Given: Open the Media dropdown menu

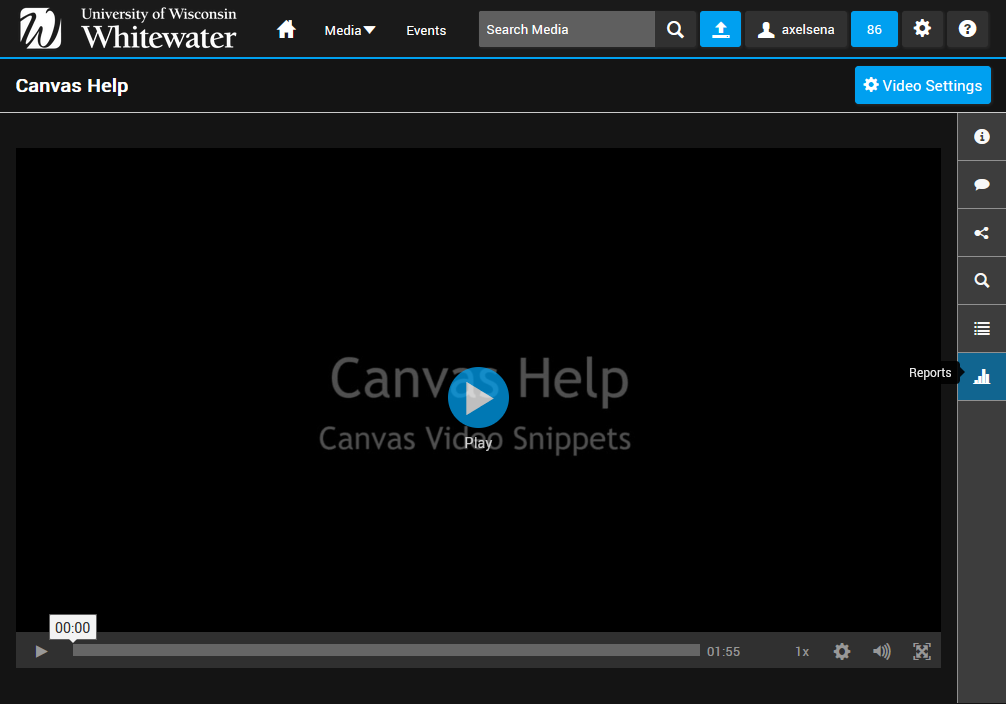Looking at the screenshot, I should (350, 30).
